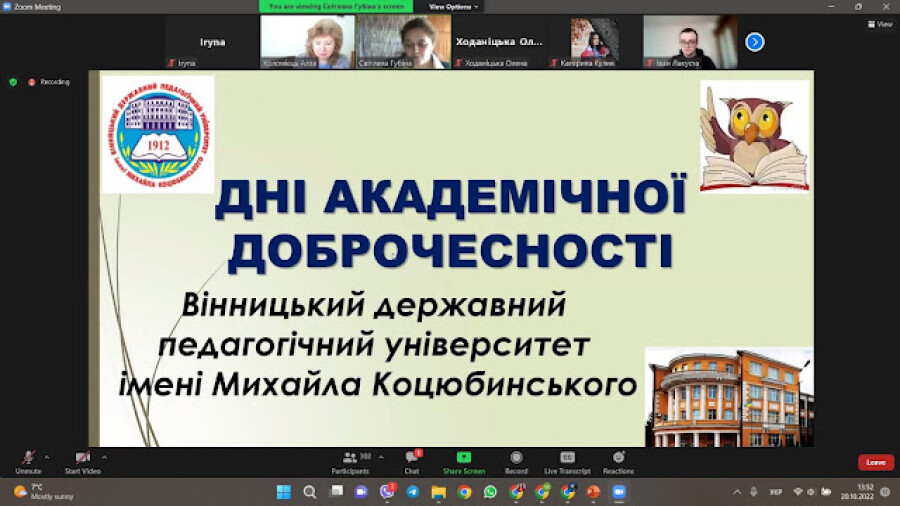900x506 pixels.
Task: Open the taskbar clock and date
Action: click(x=857, y=492)
